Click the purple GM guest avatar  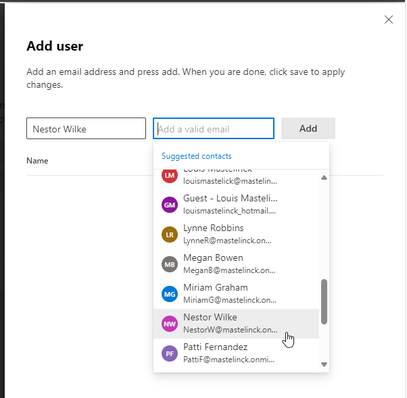pyautogui.click(x=169, y=205)
